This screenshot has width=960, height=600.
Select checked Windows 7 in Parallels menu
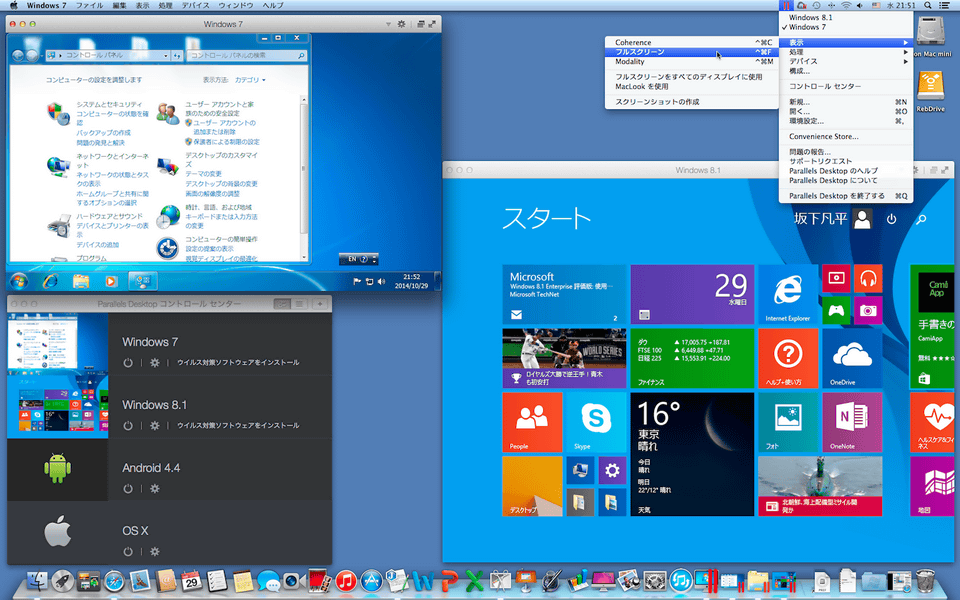click(846, 27)
